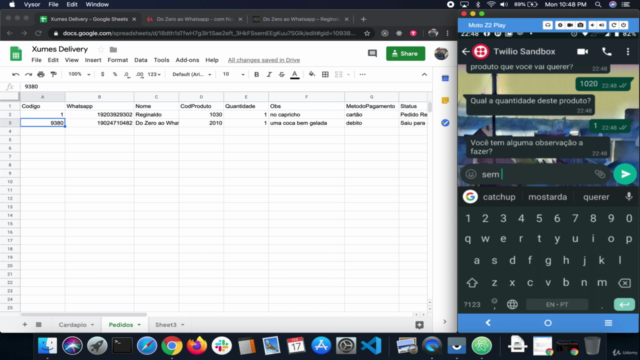The height and width of the screenshot is (360, 640).
Task: Open the fill color picker
Action: tap(312, 74)
